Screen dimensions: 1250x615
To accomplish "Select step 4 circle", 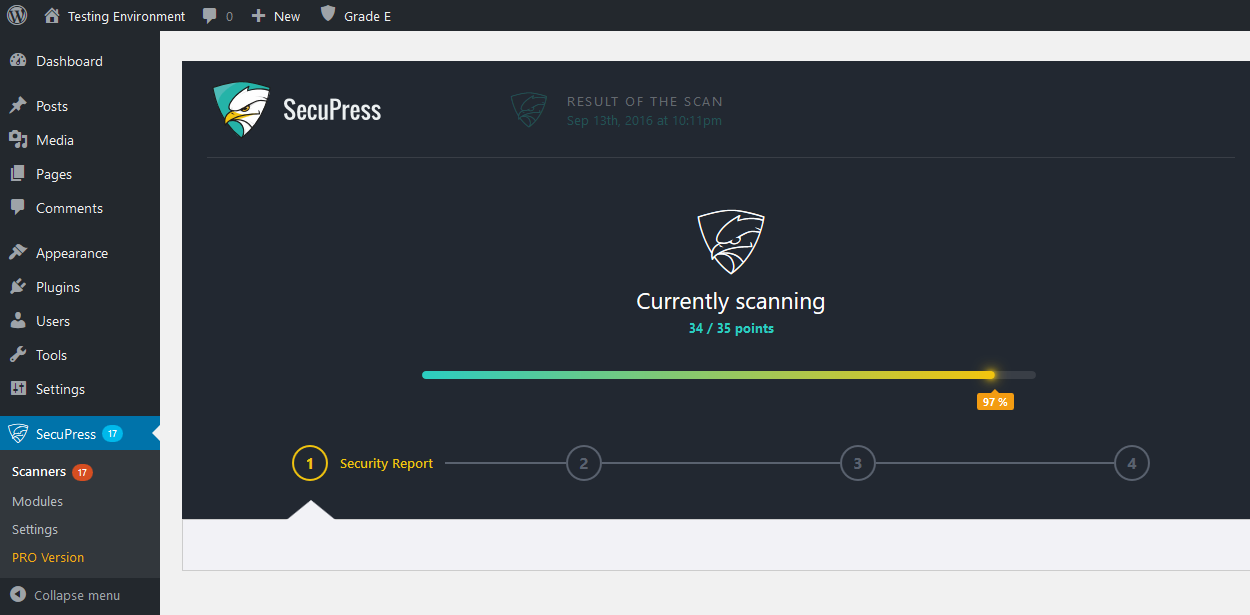I will click(x=1132, y=463).
